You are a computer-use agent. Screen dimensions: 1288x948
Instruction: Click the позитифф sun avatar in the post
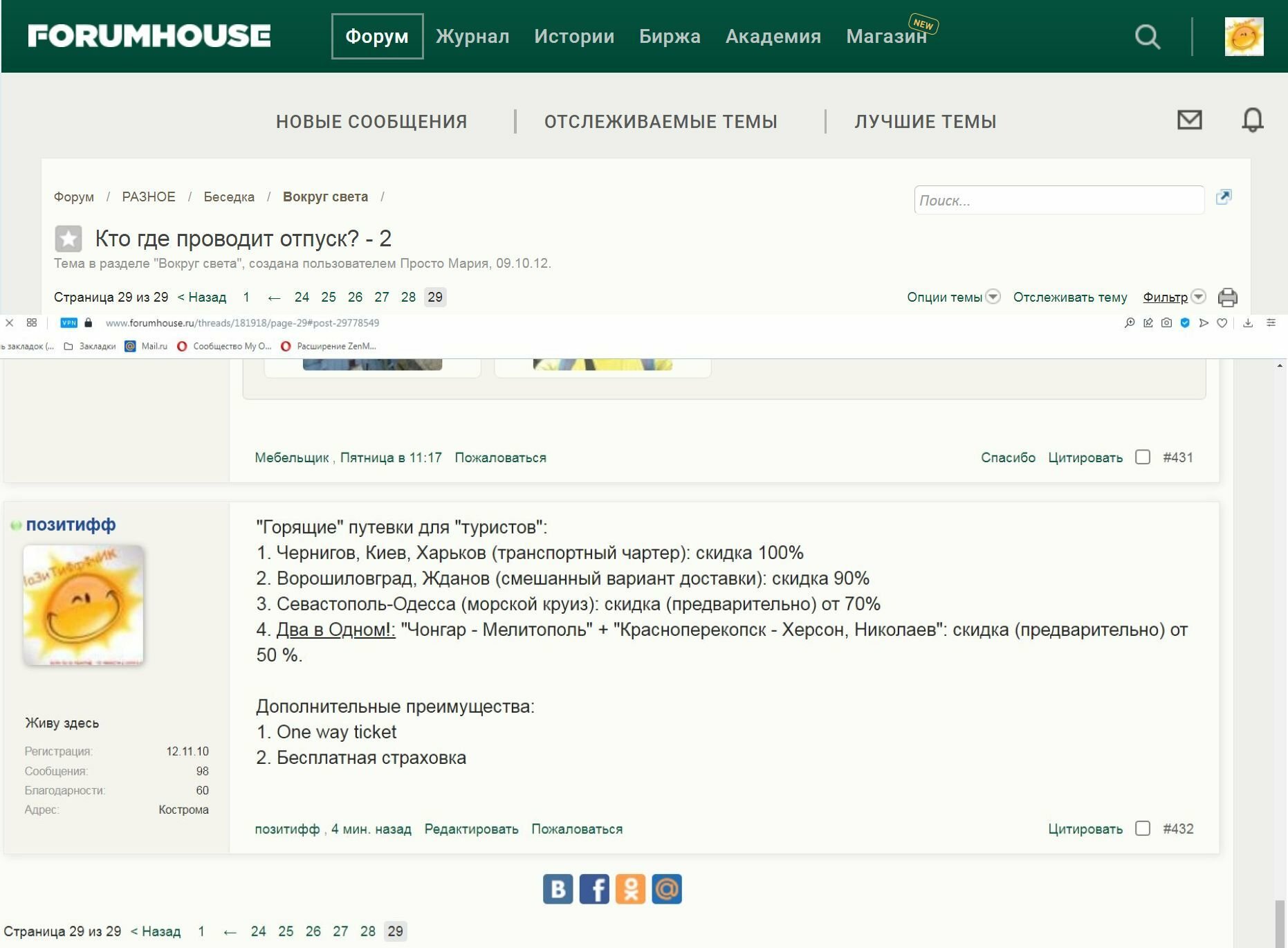pyautogui.click(x=84, y=605)
